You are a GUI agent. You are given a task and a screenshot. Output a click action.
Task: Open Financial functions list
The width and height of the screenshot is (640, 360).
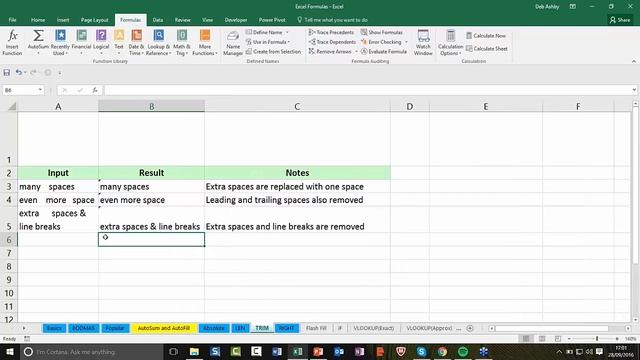[x=81, y=42]
